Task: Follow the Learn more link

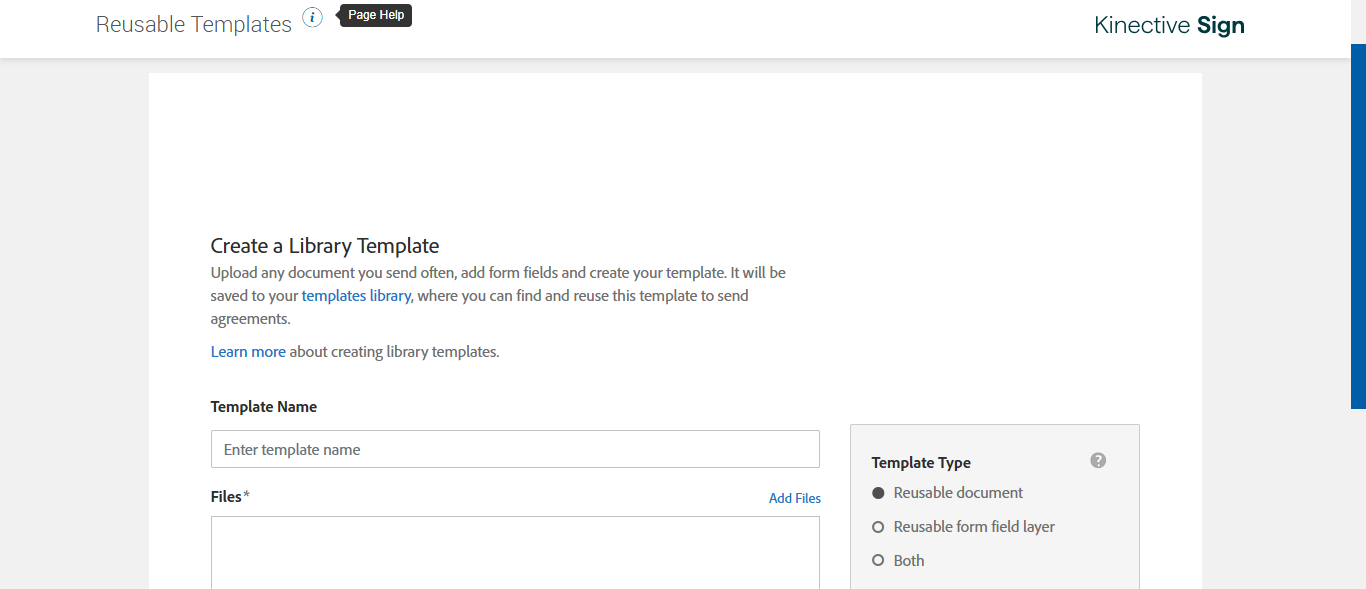Action: click(x=248, y=352)
